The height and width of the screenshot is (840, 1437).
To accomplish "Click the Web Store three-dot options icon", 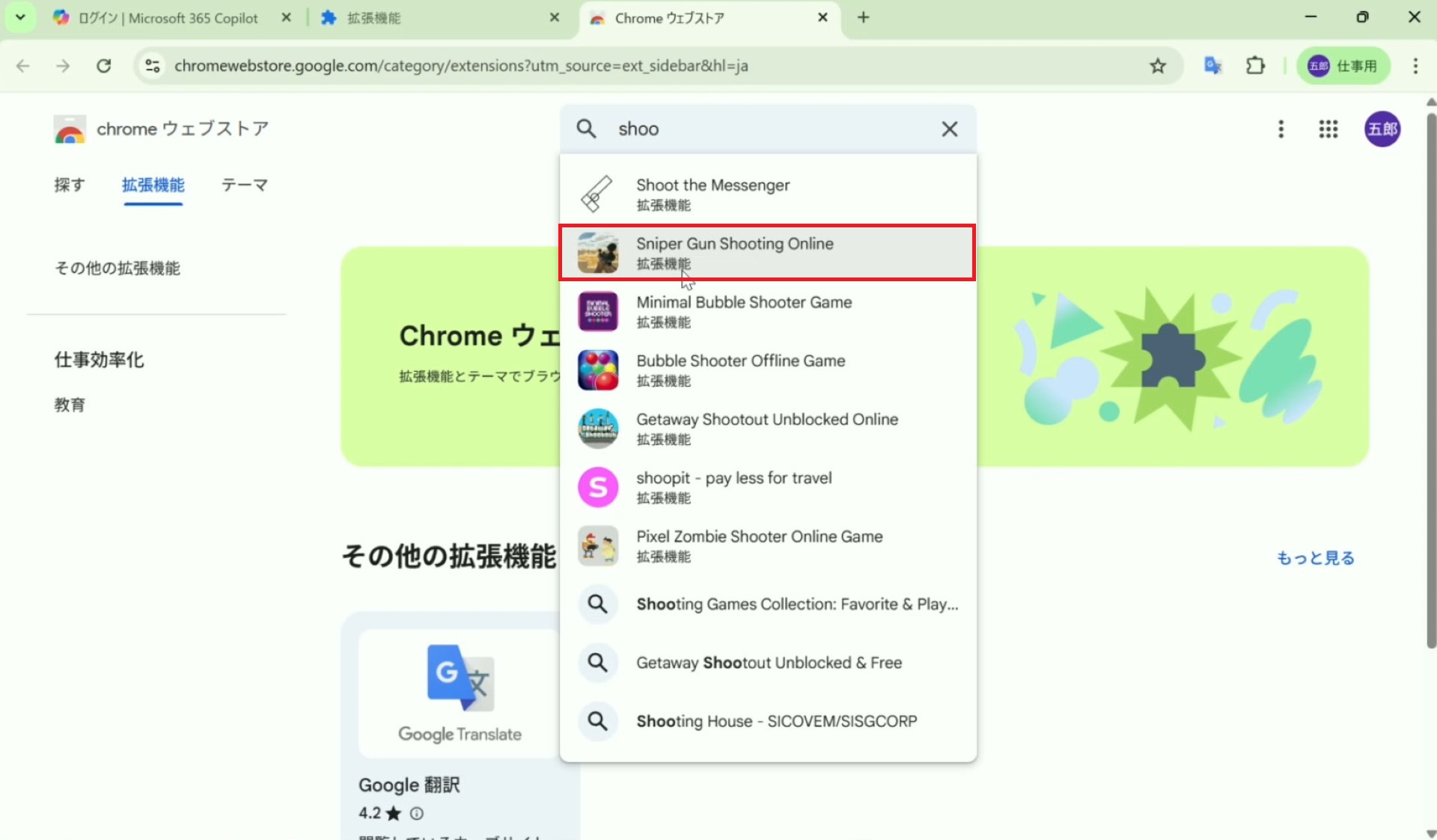I will (1281, 129).
